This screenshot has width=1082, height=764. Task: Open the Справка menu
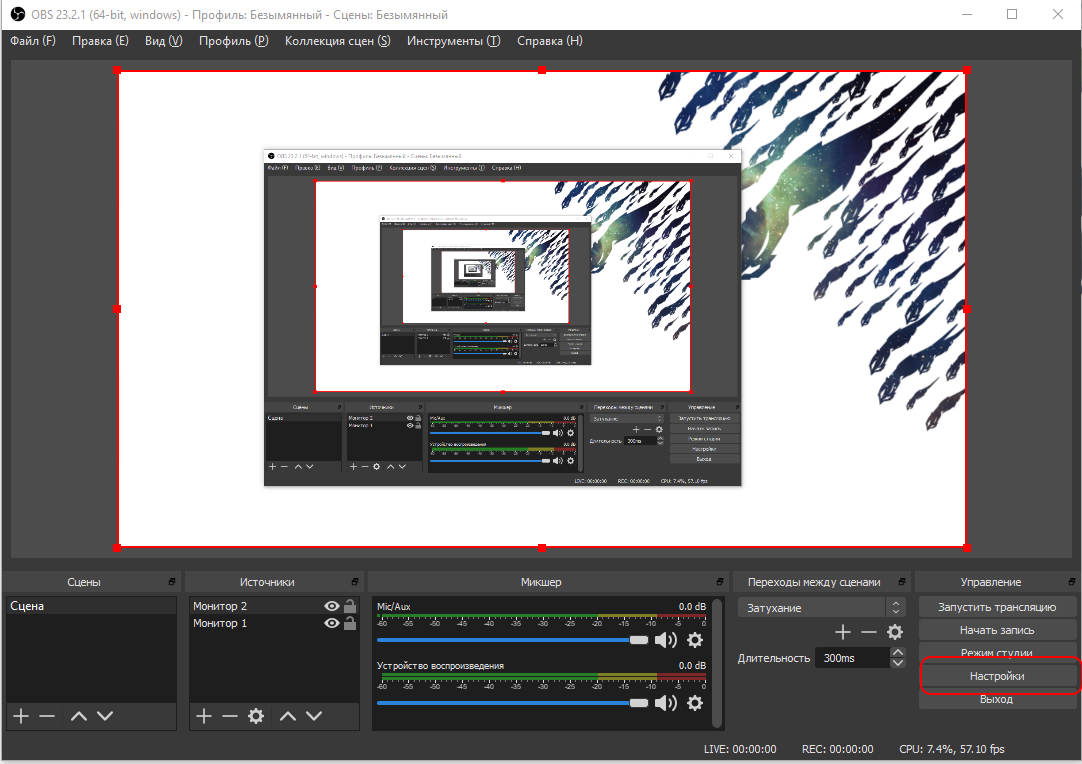(x=550, y=41)
